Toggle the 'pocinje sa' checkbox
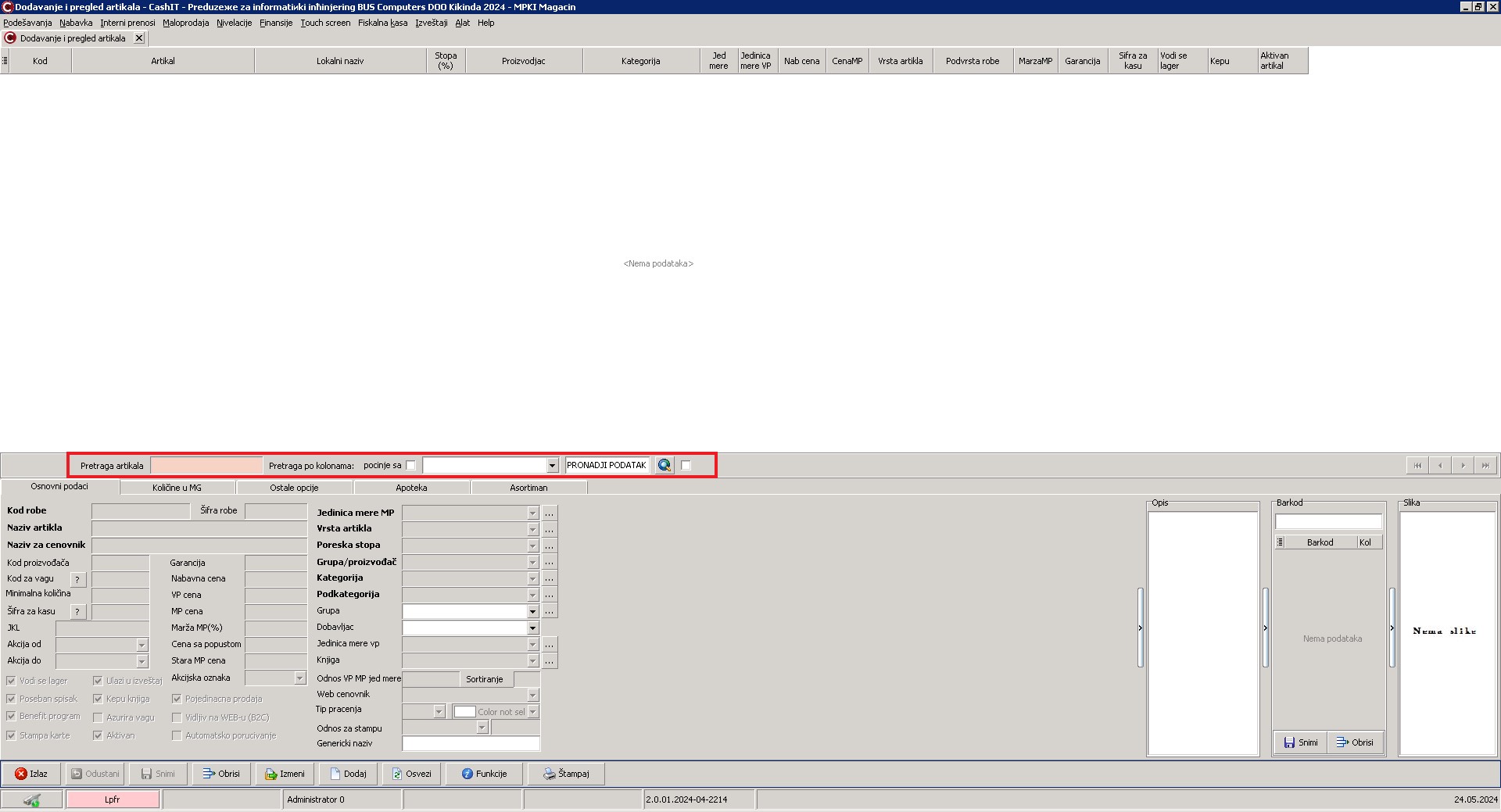 [x=410, y=465]
